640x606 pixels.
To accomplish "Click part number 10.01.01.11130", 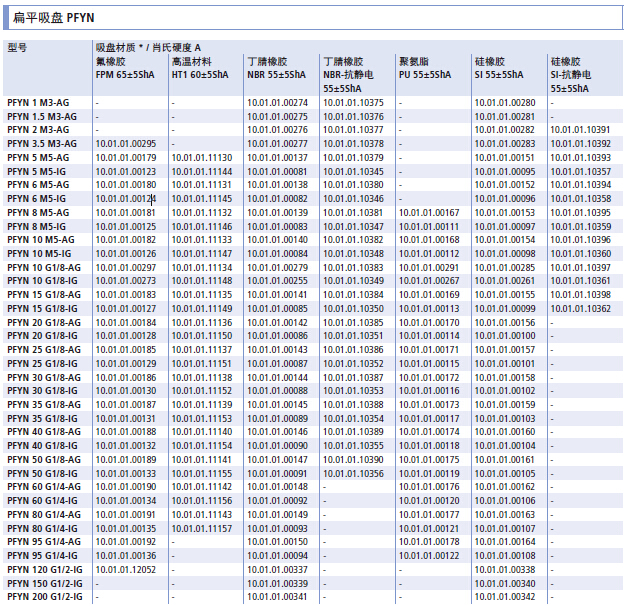I will pyautogui.click(x=202, y=158).
